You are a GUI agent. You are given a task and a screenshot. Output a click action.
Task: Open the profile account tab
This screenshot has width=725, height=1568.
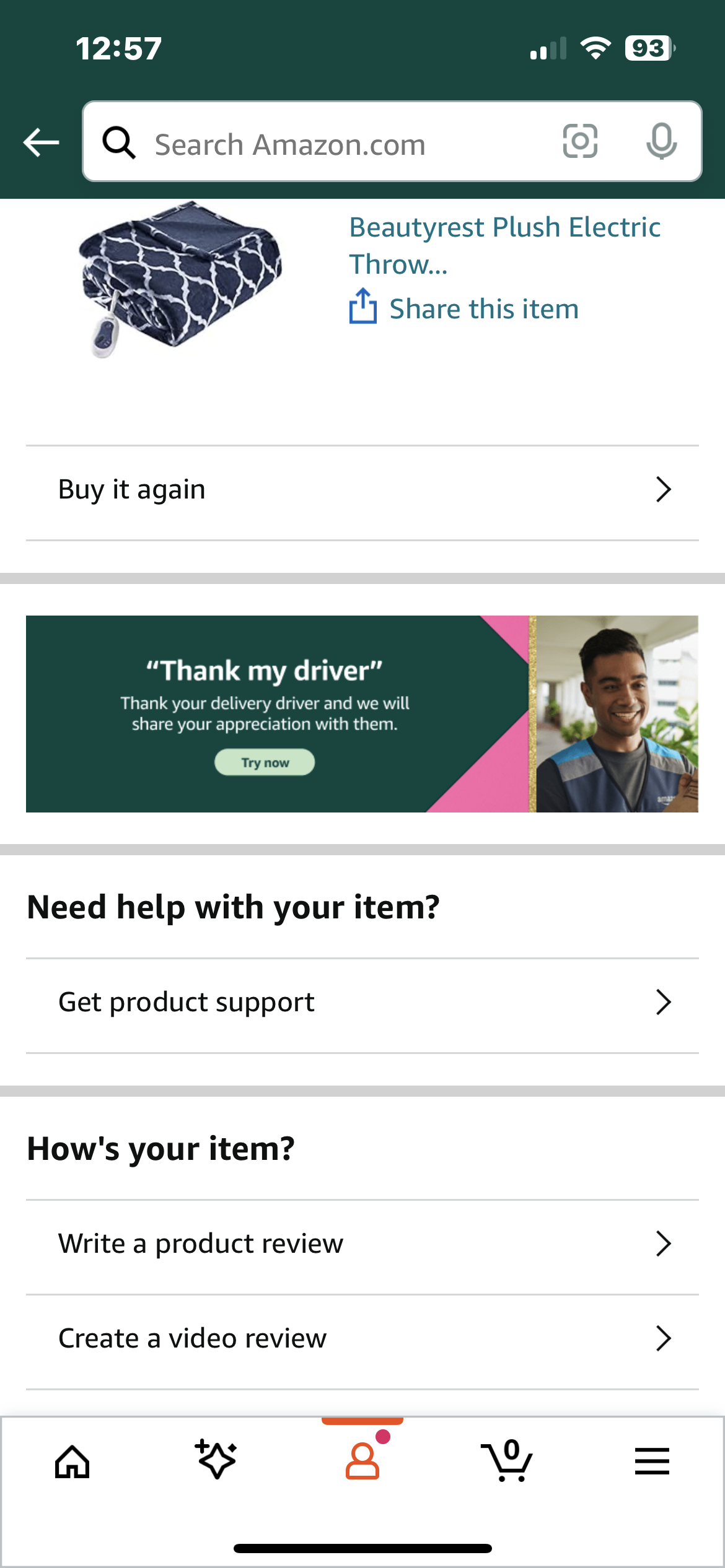click(363, 1460)
